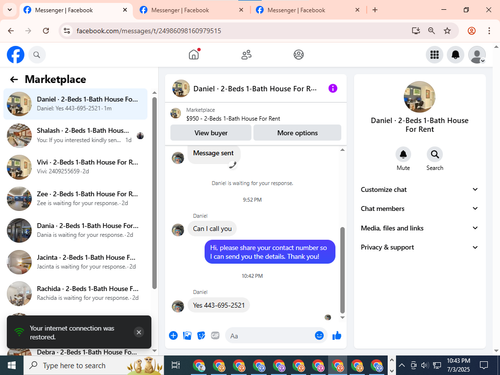
Task: Switch to the second Messenger tab
Action: coord(191,10)
